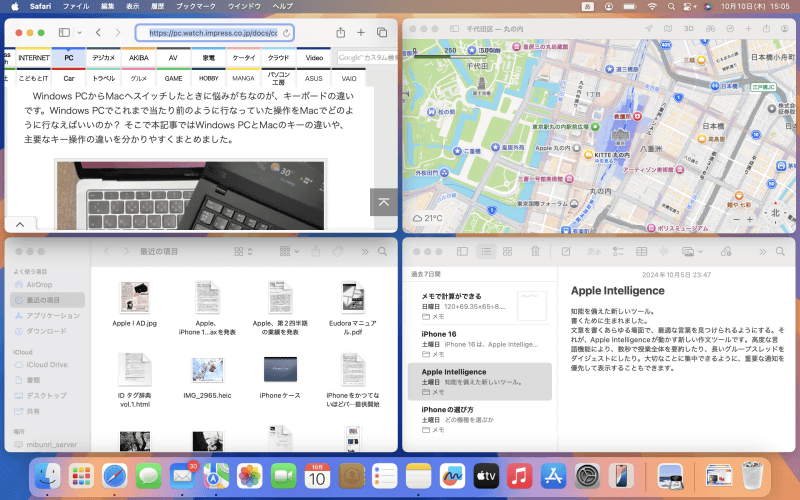The width and height of the screenshot is (800, 500).
Task: Open the ファイル menu in menu bar
Action: pyautogui.click(x=76, y=6)
